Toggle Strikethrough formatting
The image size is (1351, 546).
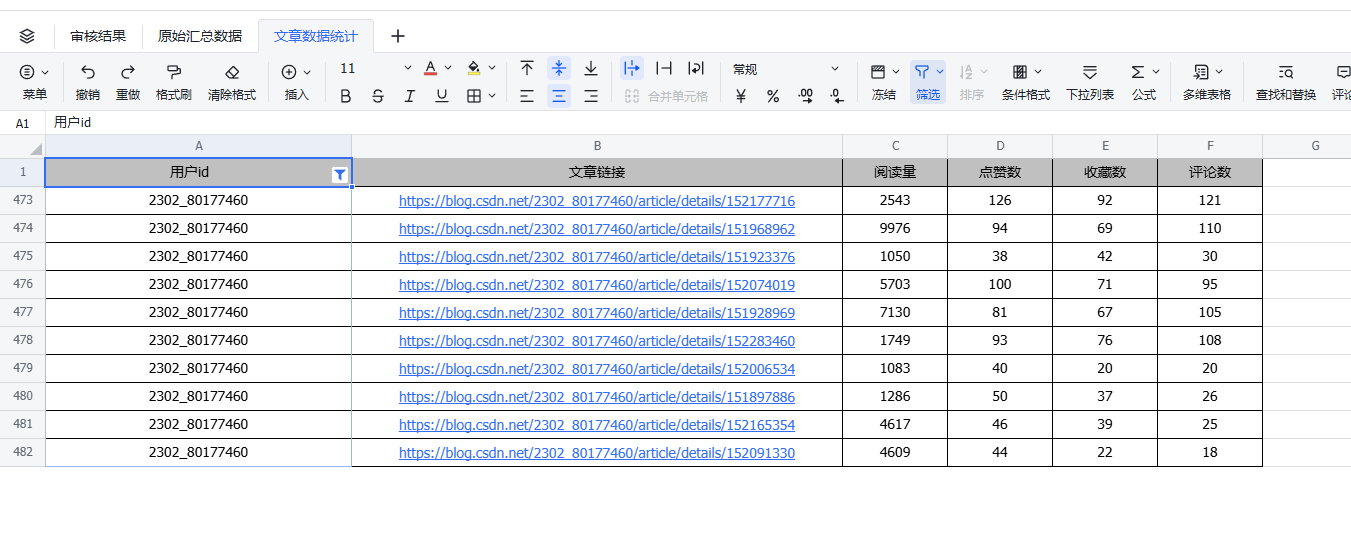[x=378, y=96]
